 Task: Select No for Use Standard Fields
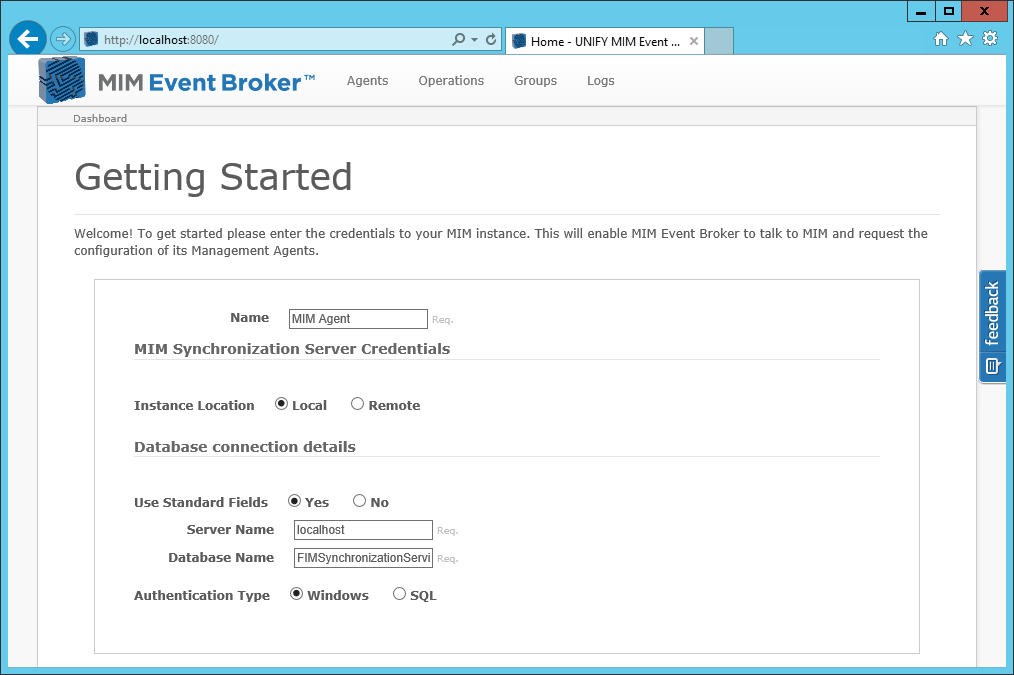coord(360,501)
